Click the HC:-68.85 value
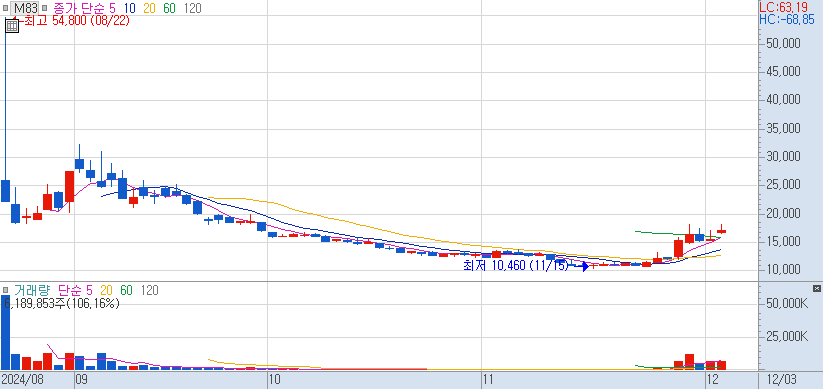Screen dimensions: 823x389 click(x=787, y=20)
